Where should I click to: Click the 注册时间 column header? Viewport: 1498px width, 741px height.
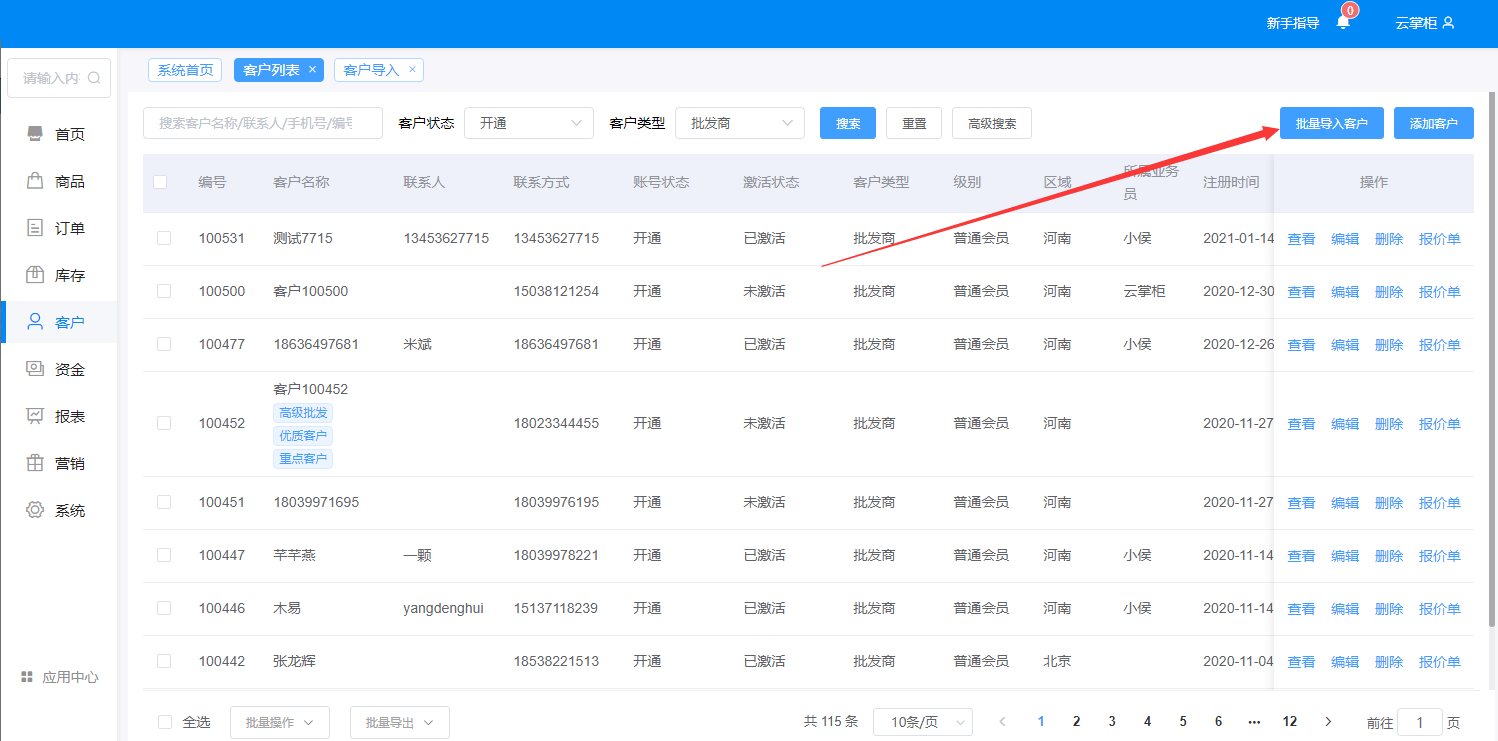click(1231, 182)
